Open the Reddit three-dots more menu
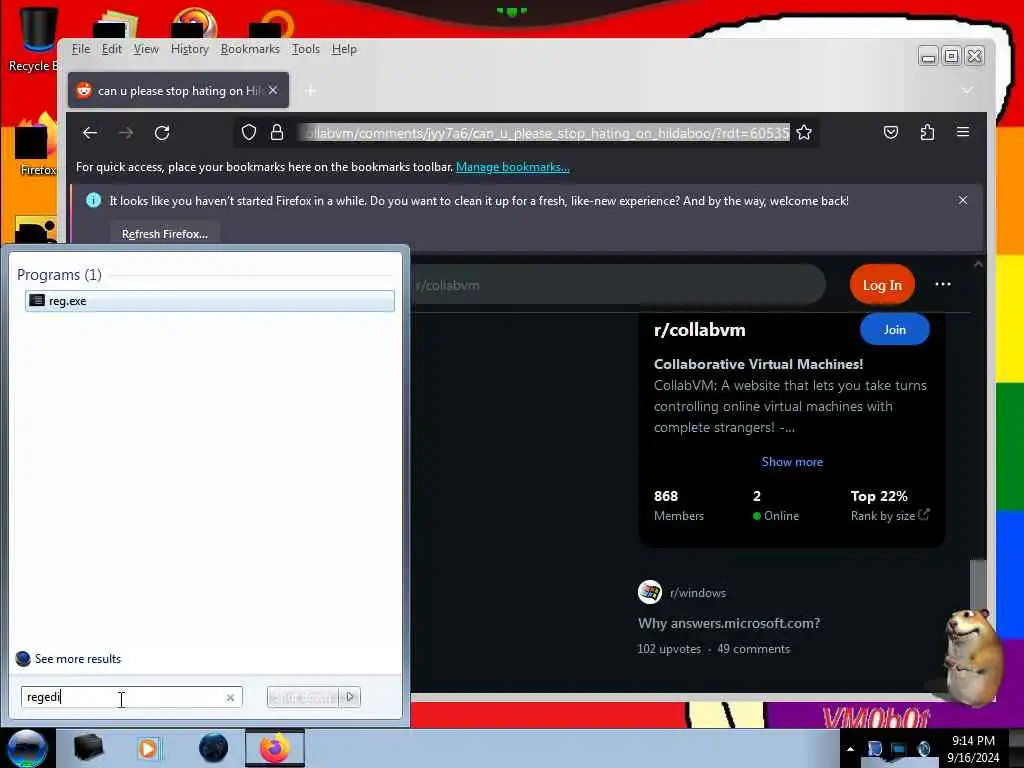Viewport: 1024px width, 768px height. click(x=942, y=284)
